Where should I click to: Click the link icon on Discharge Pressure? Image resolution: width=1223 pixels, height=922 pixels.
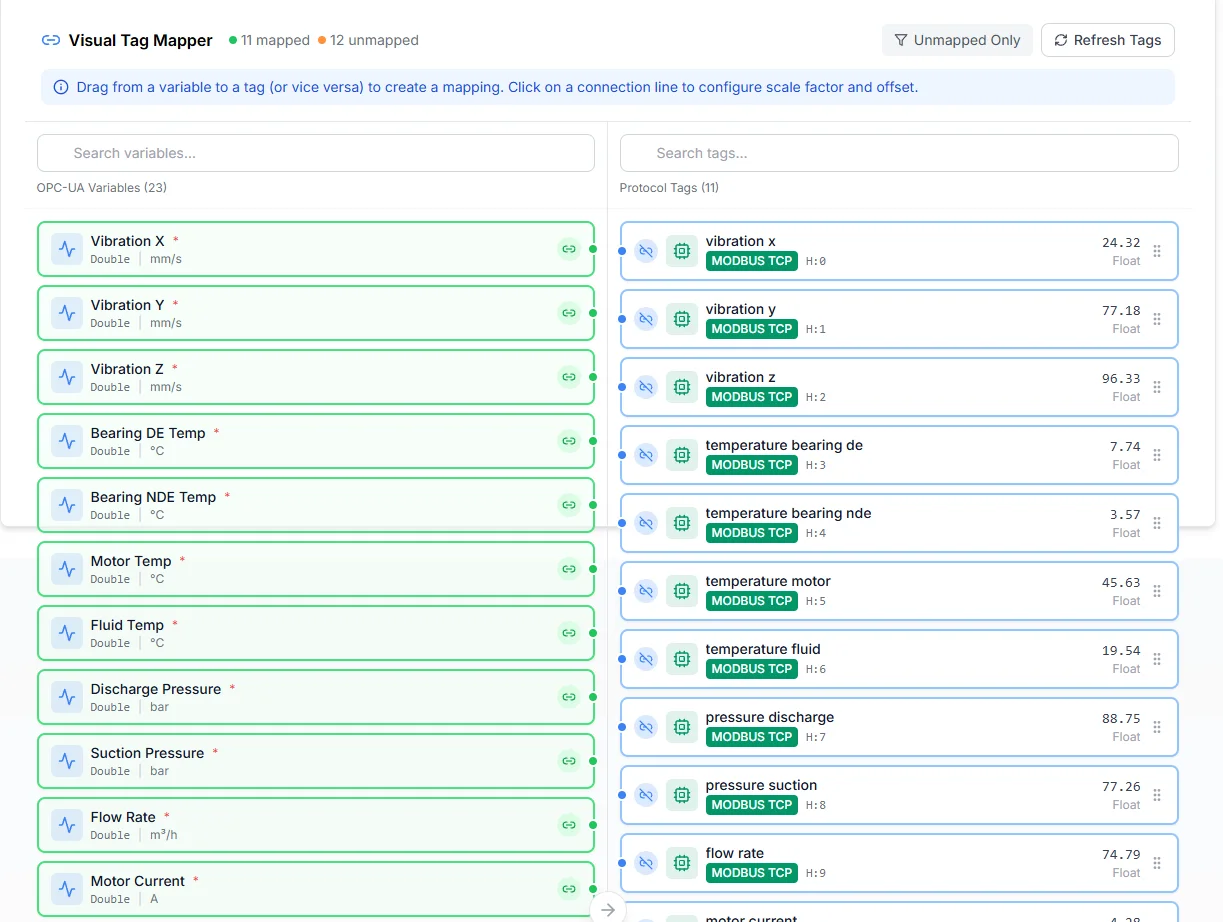(569, 697)
